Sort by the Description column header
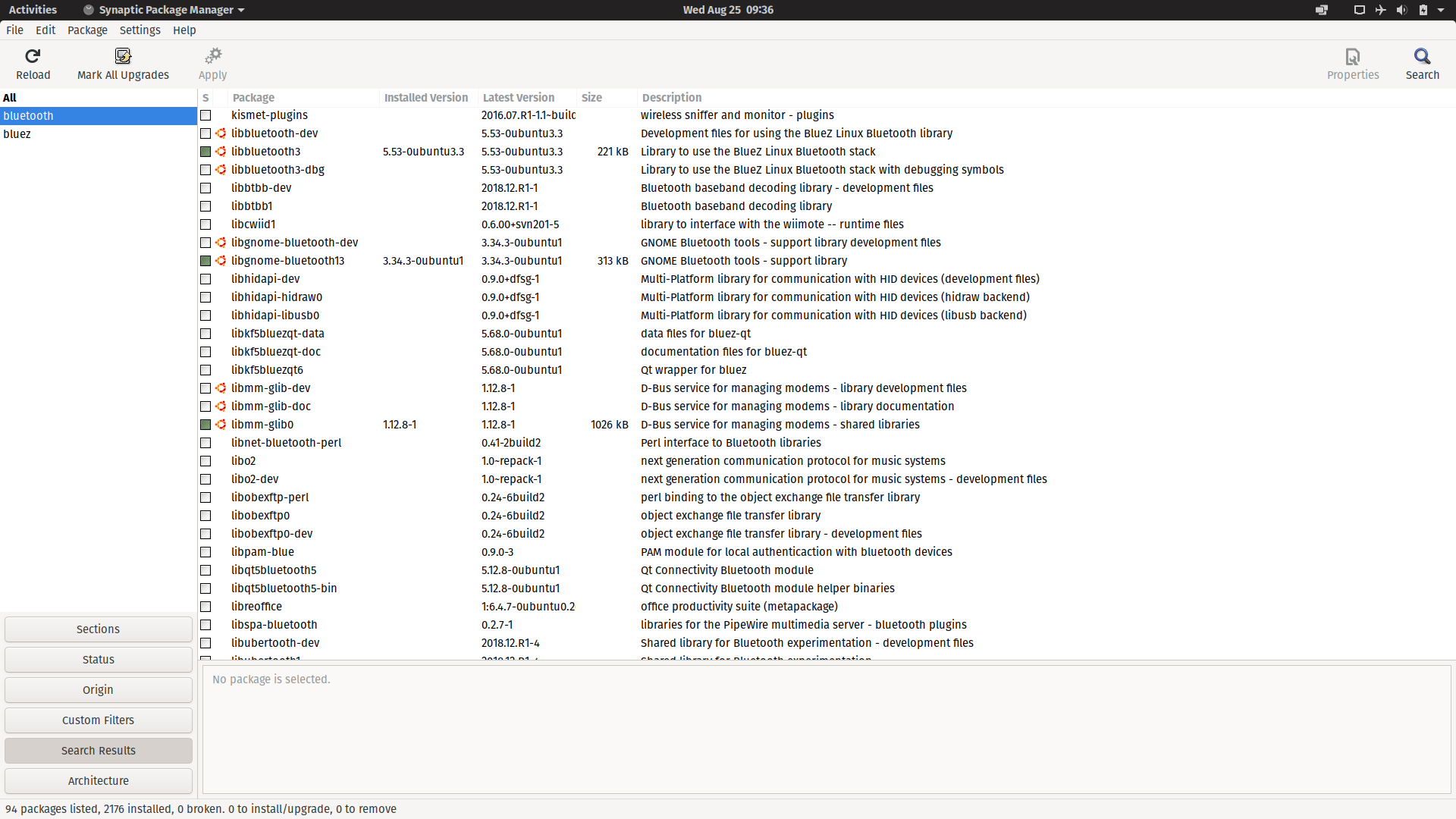The height and width of the screenshot is (819, 1456). click(x=1046, y=98)
